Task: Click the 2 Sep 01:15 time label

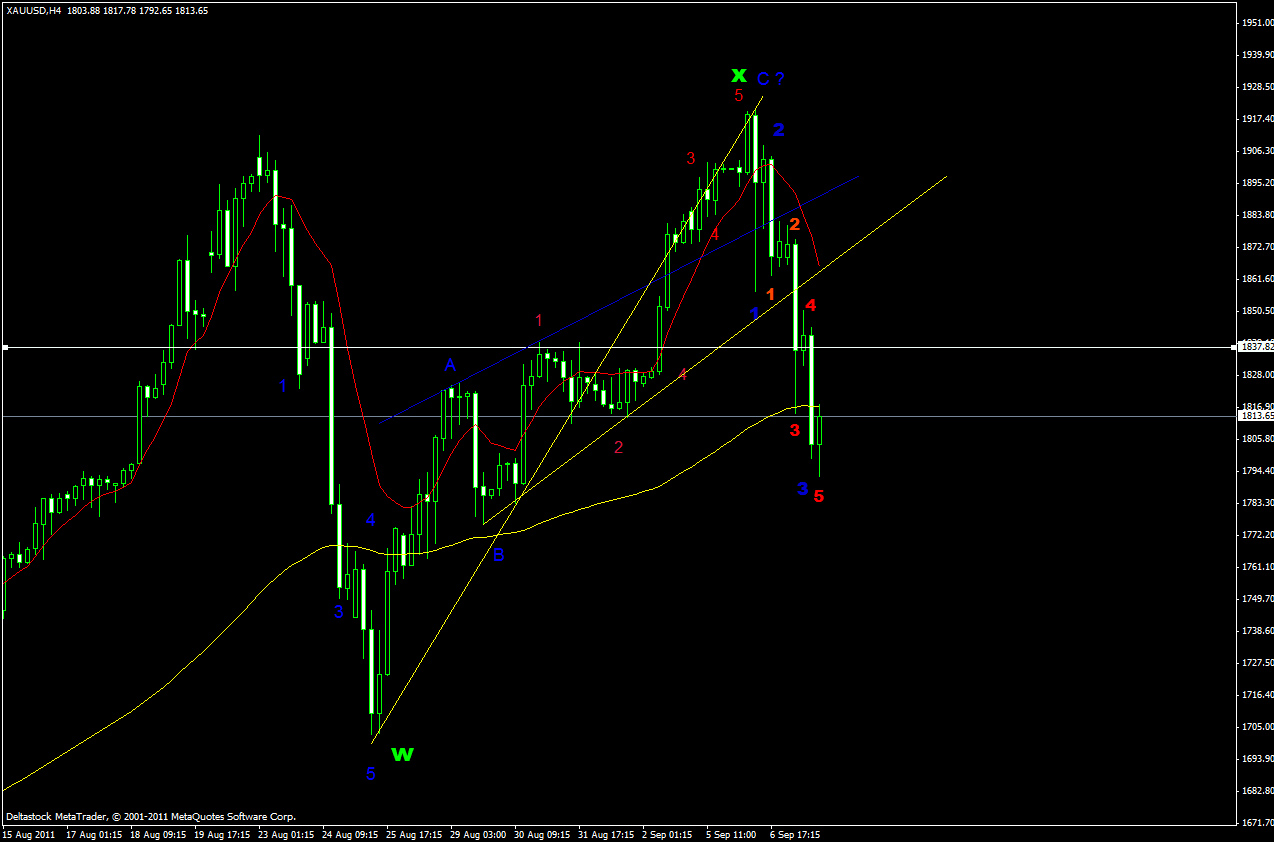Action: click(666, 833)
